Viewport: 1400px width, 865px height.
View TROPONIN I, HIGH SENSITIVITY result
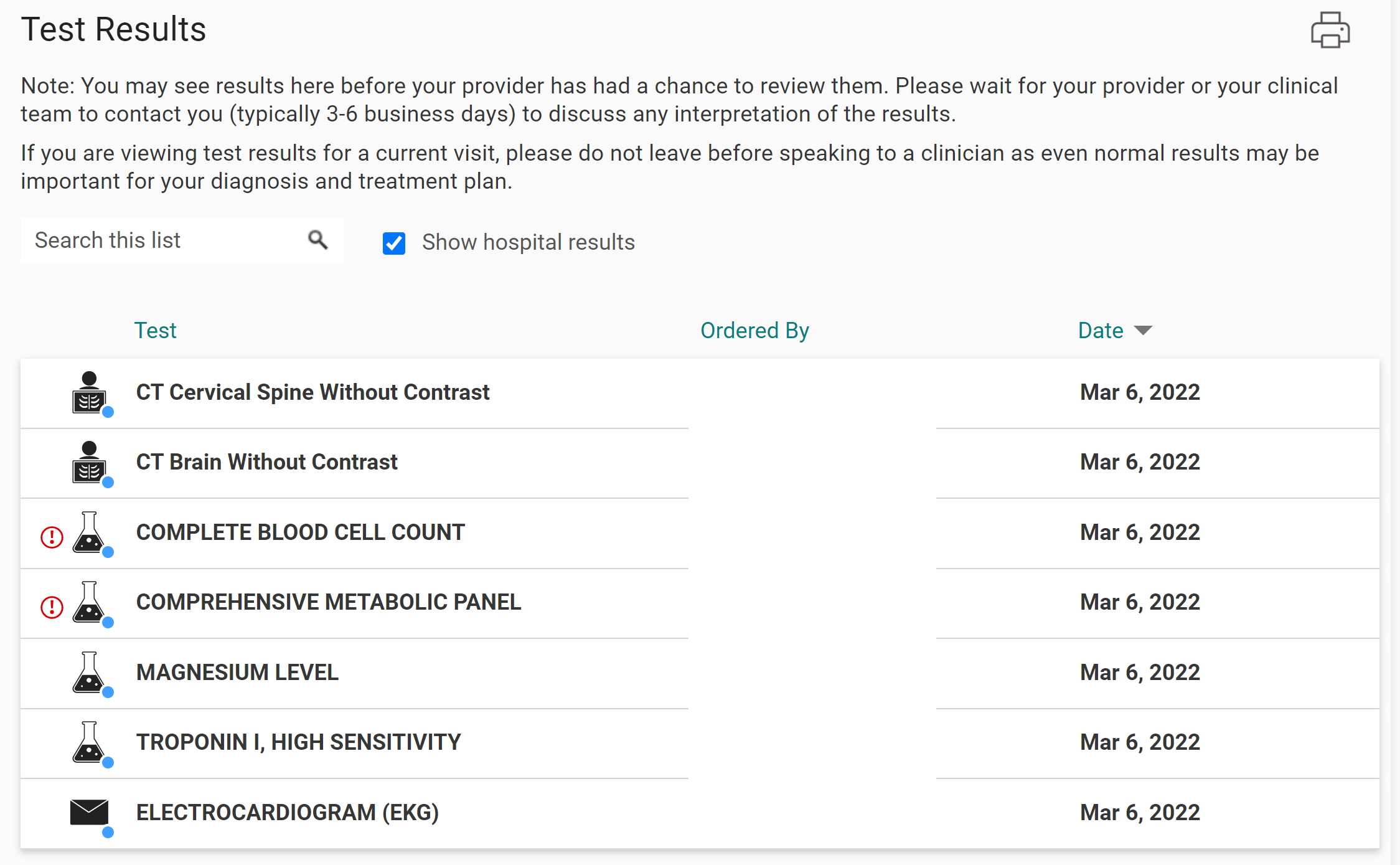click(x=298, y=742)
